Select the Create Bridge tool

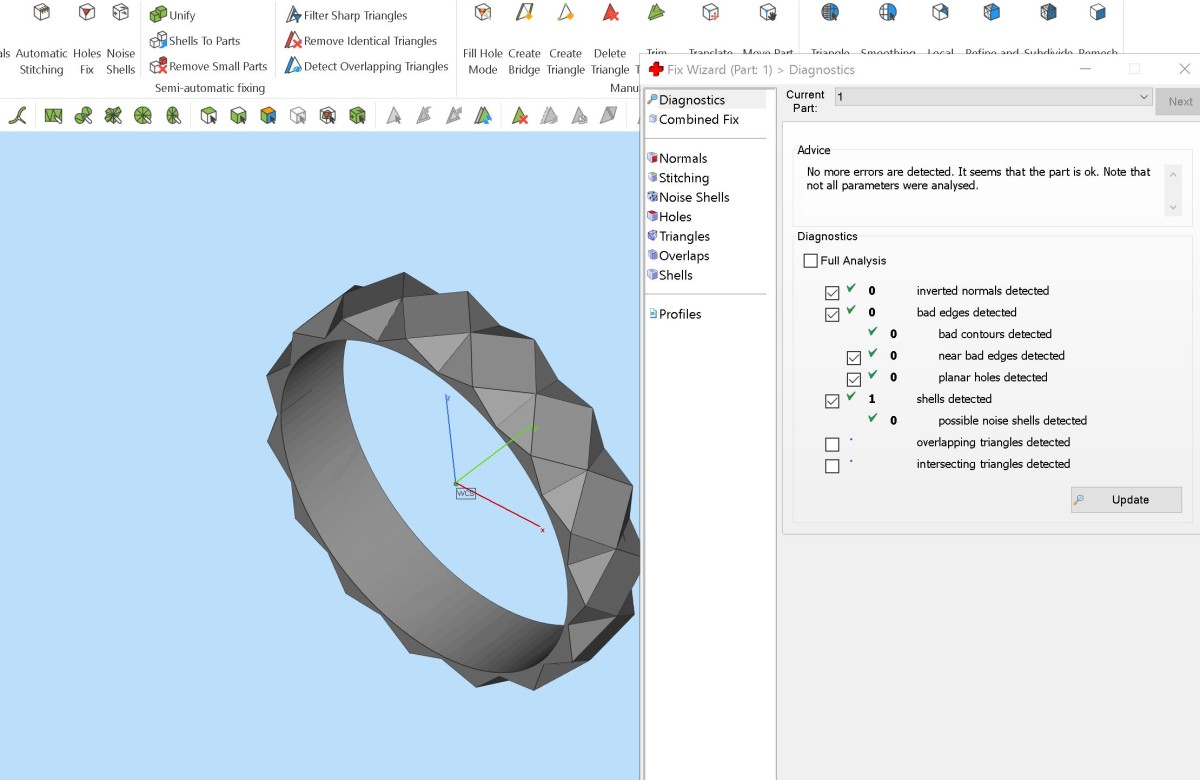524,14
